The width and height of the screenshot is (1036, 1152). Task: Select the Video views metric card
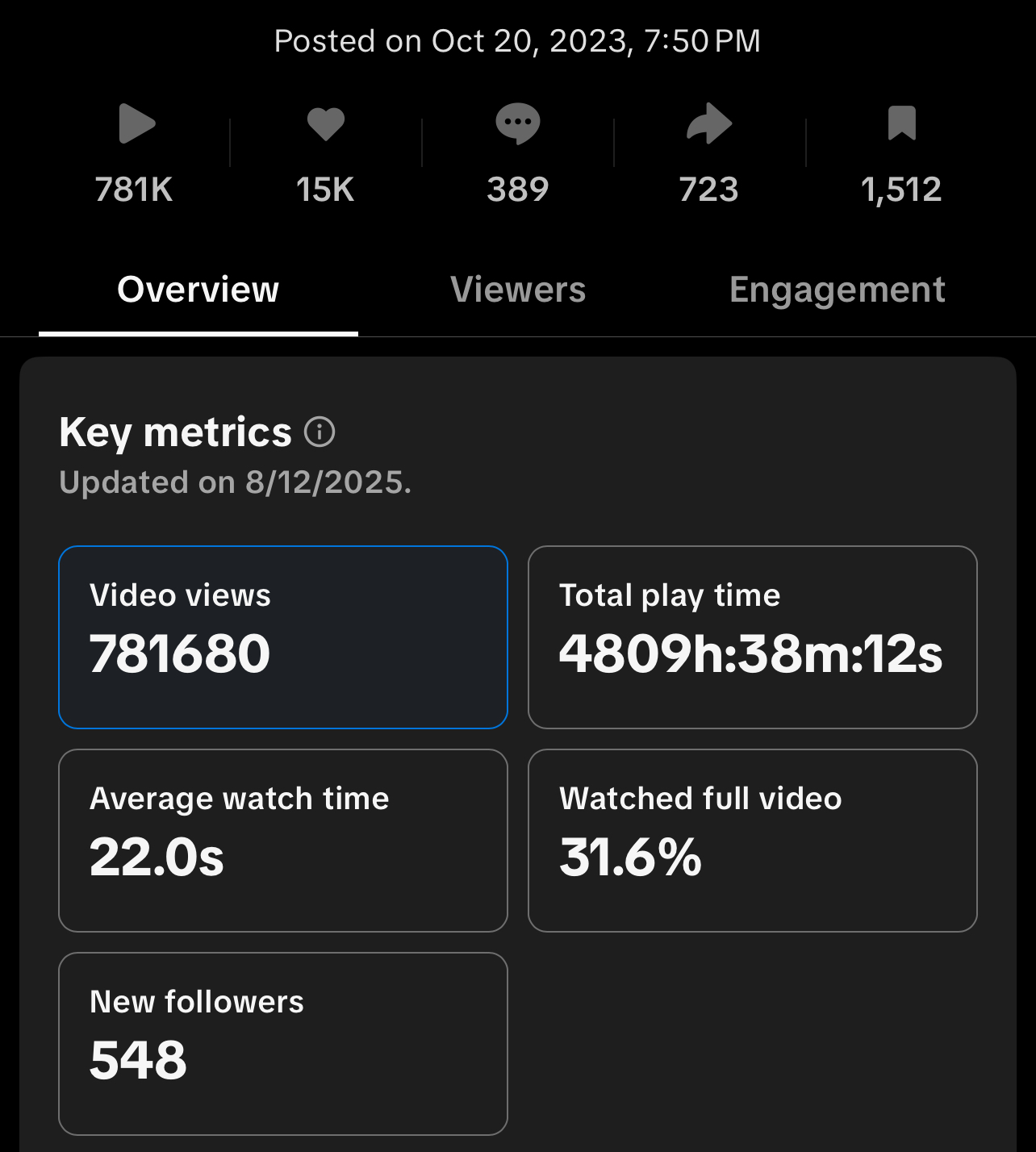click(x=283, y=637)
